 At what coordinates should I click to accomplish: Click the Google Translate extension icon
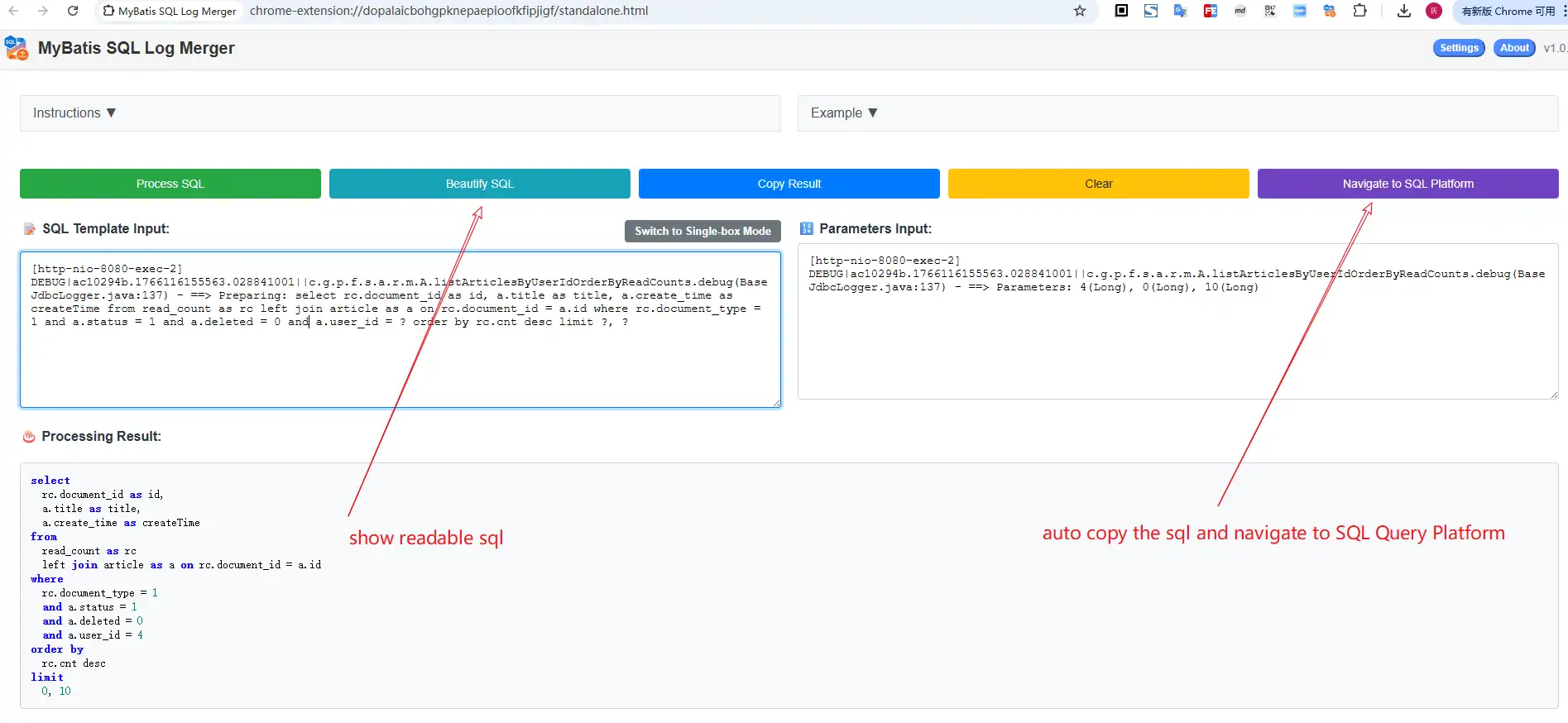[x=1181, y=11]
